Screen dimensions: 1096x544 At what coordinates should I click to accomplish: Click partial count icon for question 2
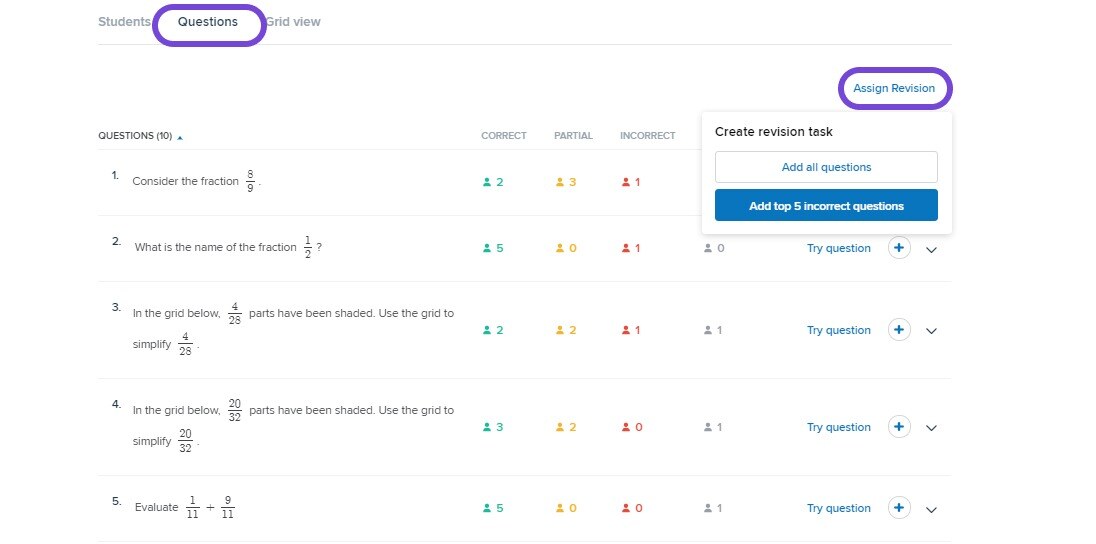coord(560,248)
